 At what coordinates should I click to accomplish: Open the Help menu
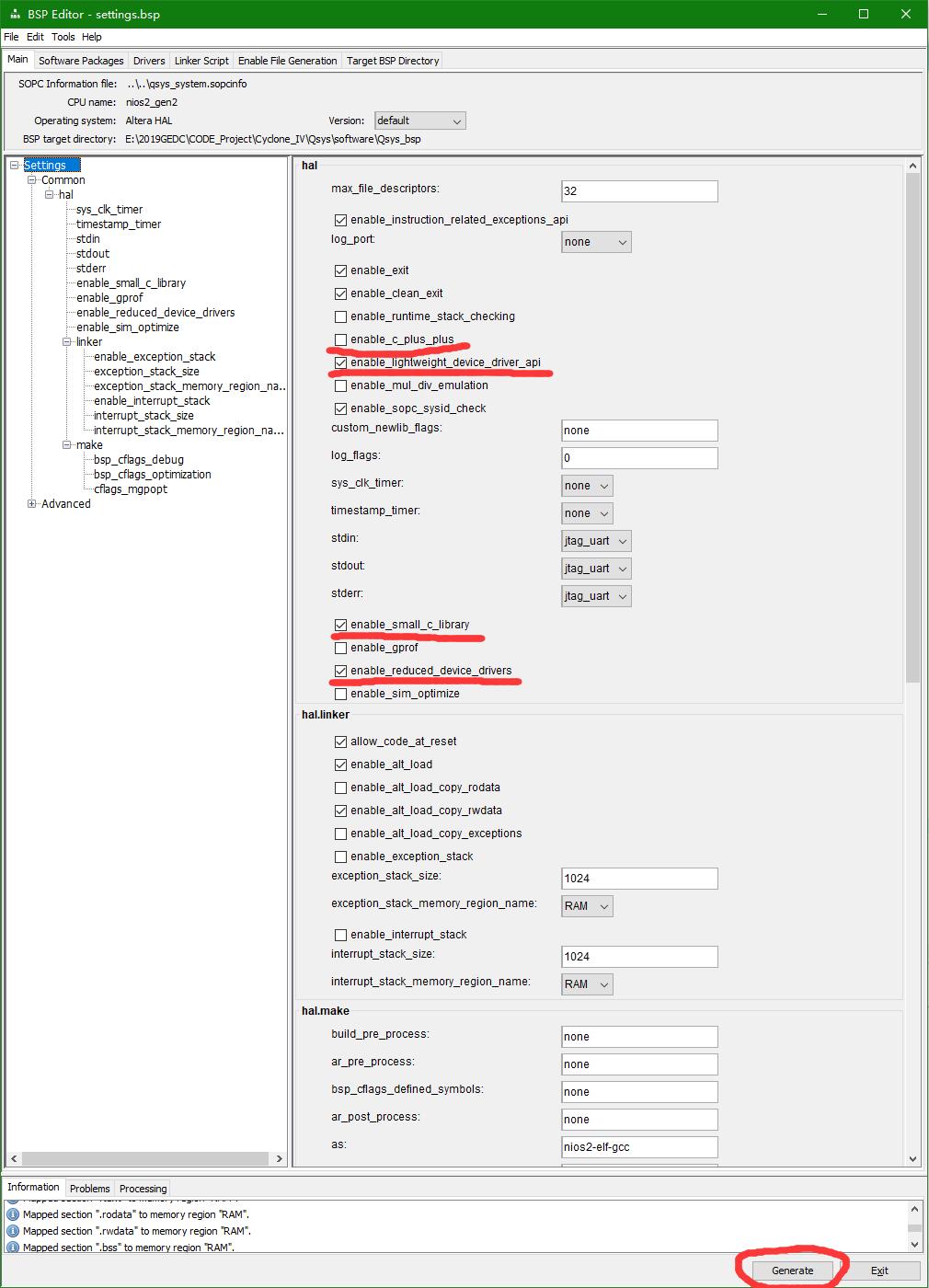[x=92, y=37]
